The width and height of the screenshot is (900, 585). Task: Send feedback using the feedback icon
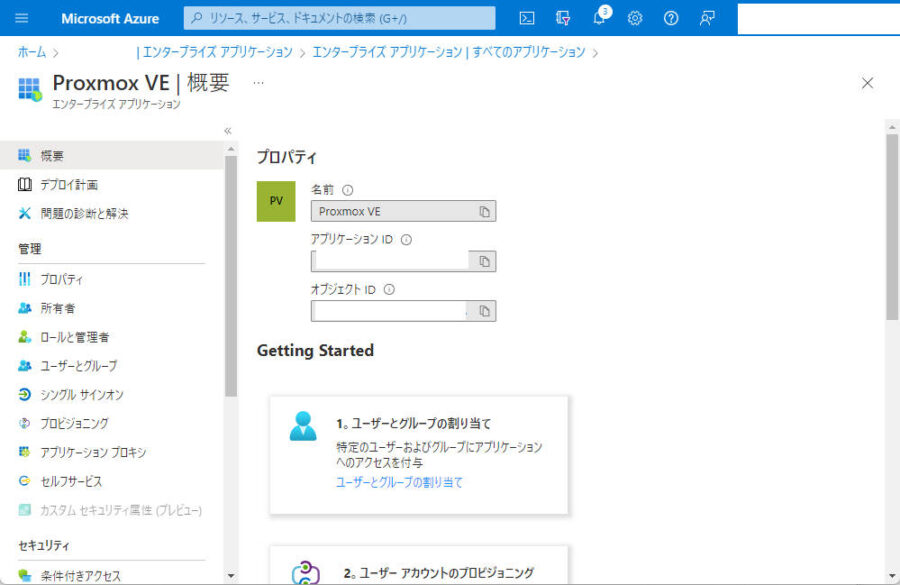pyautogui.click(x=706, y=17)
